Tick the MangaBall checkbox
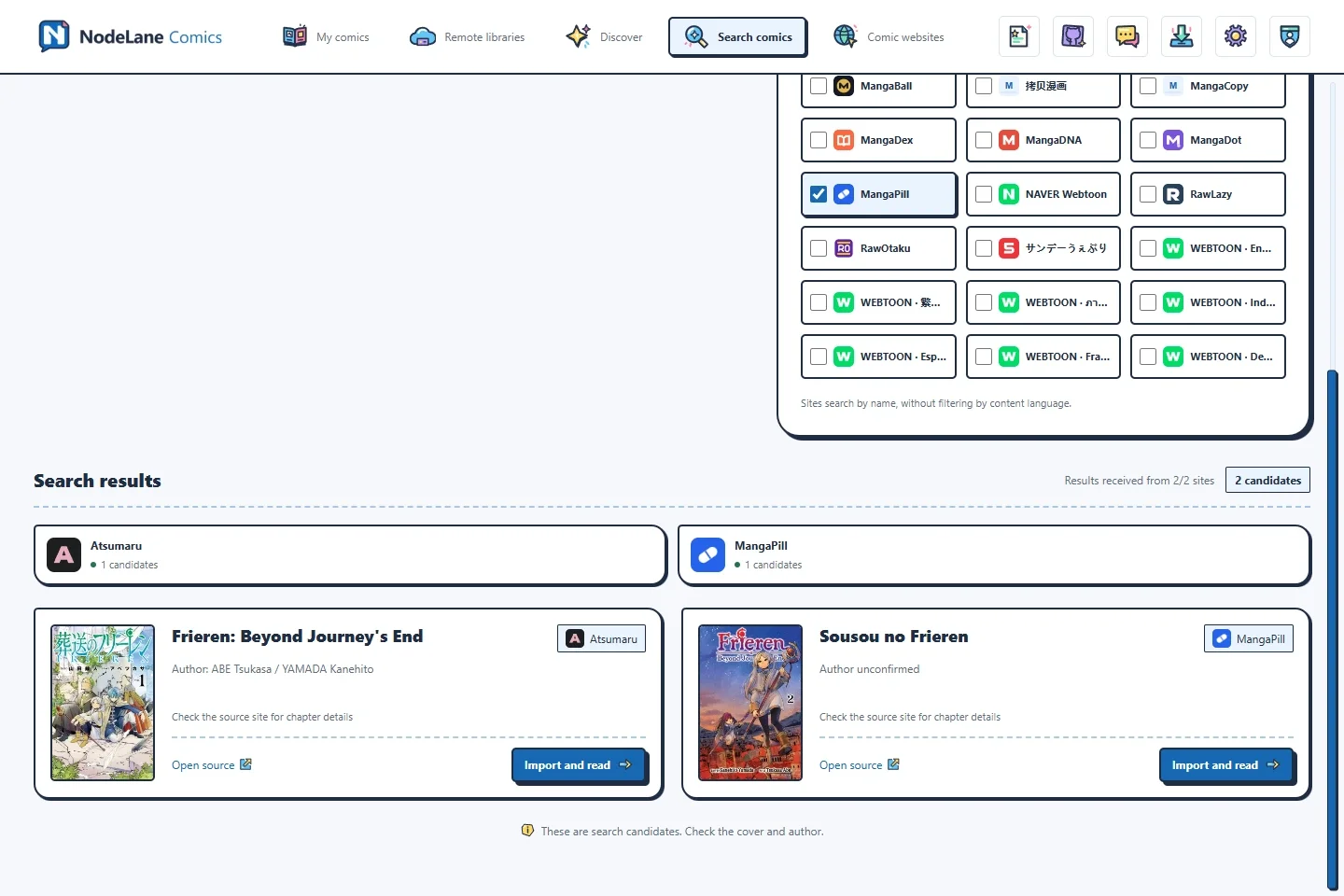Image resolution: width=1344 pixels, height=896 pixels. pyautogui.click(x=819, y=86)
